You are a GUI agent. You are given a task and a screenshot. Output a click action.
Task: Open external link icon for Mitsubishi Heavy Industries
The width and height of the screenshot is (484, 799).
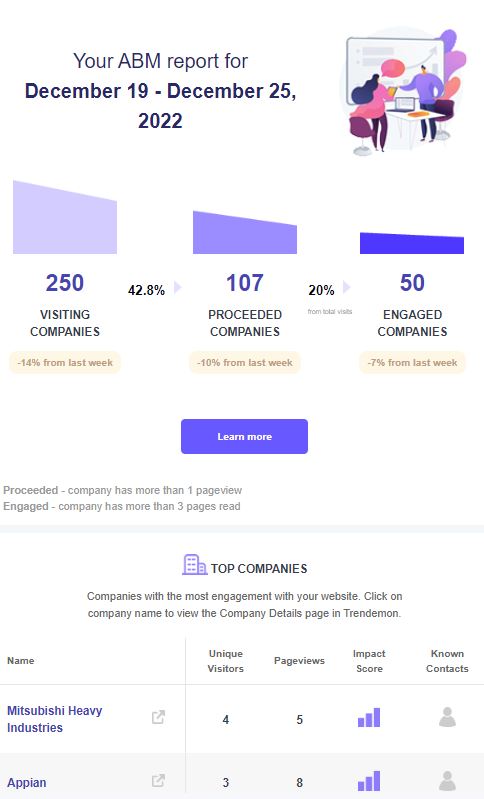coord(158,717)
